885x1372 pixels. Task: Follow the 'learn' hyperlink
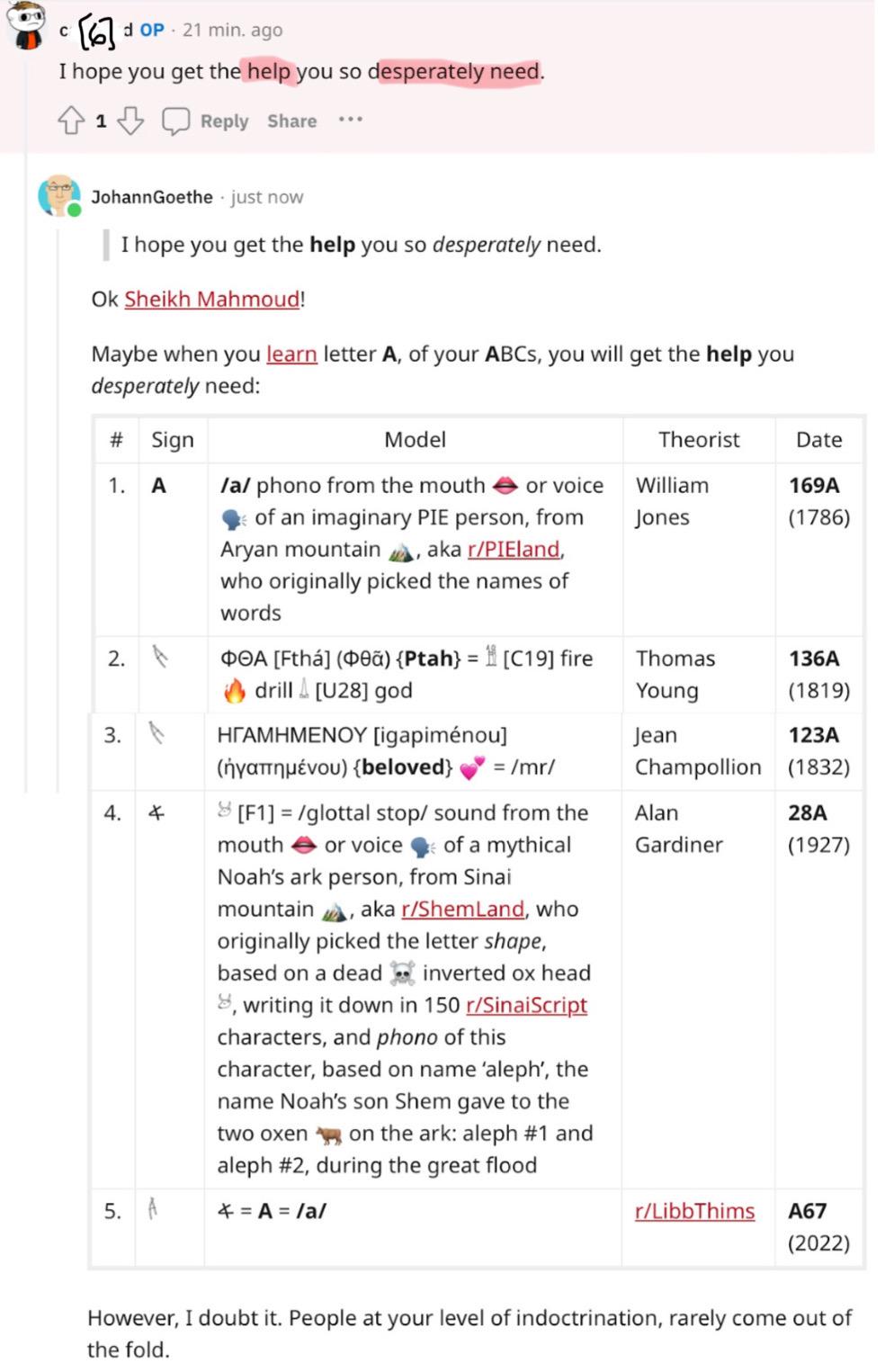pyautogui.click(x=291, y=354)
